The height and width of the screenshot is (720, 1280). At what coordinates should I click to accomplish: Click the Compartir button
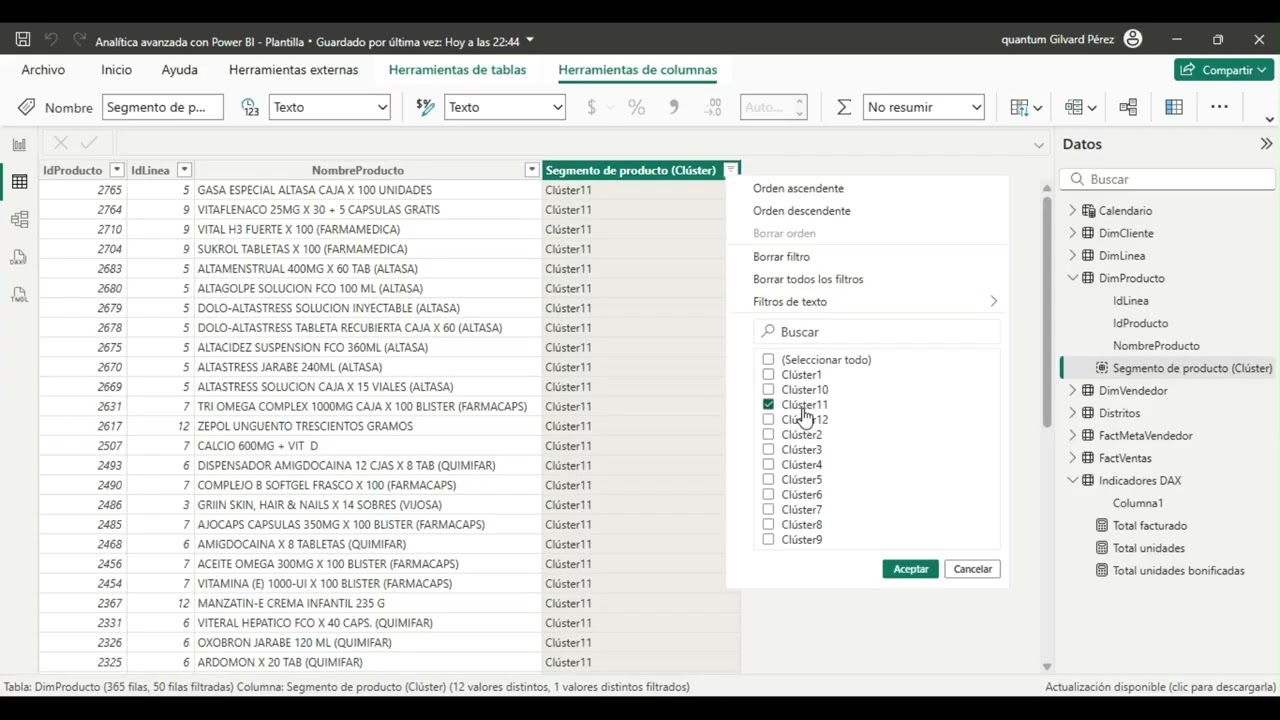[x=1224, y=70]
